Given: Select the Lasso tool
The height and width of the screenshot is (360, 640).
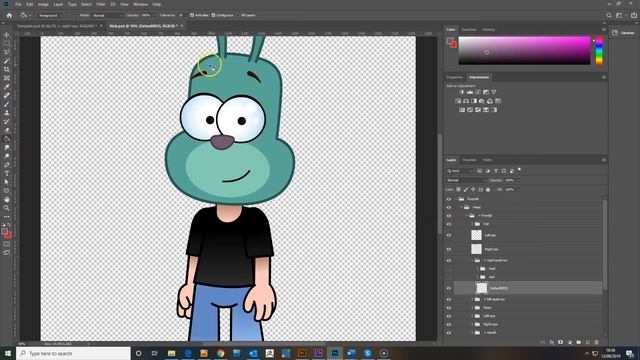Looking at the screenshot, I should (7, 52).
